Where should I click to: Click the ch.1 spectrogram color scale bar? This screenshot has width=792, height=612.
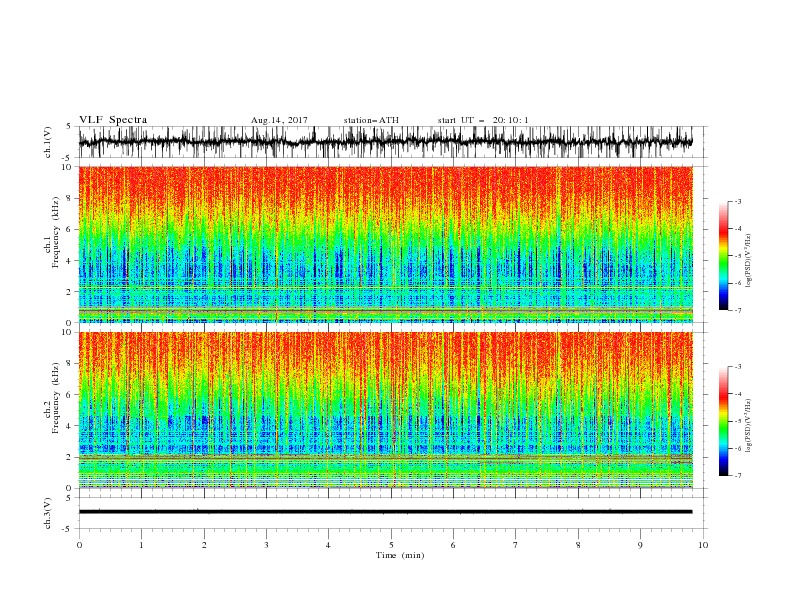point(724,256)
